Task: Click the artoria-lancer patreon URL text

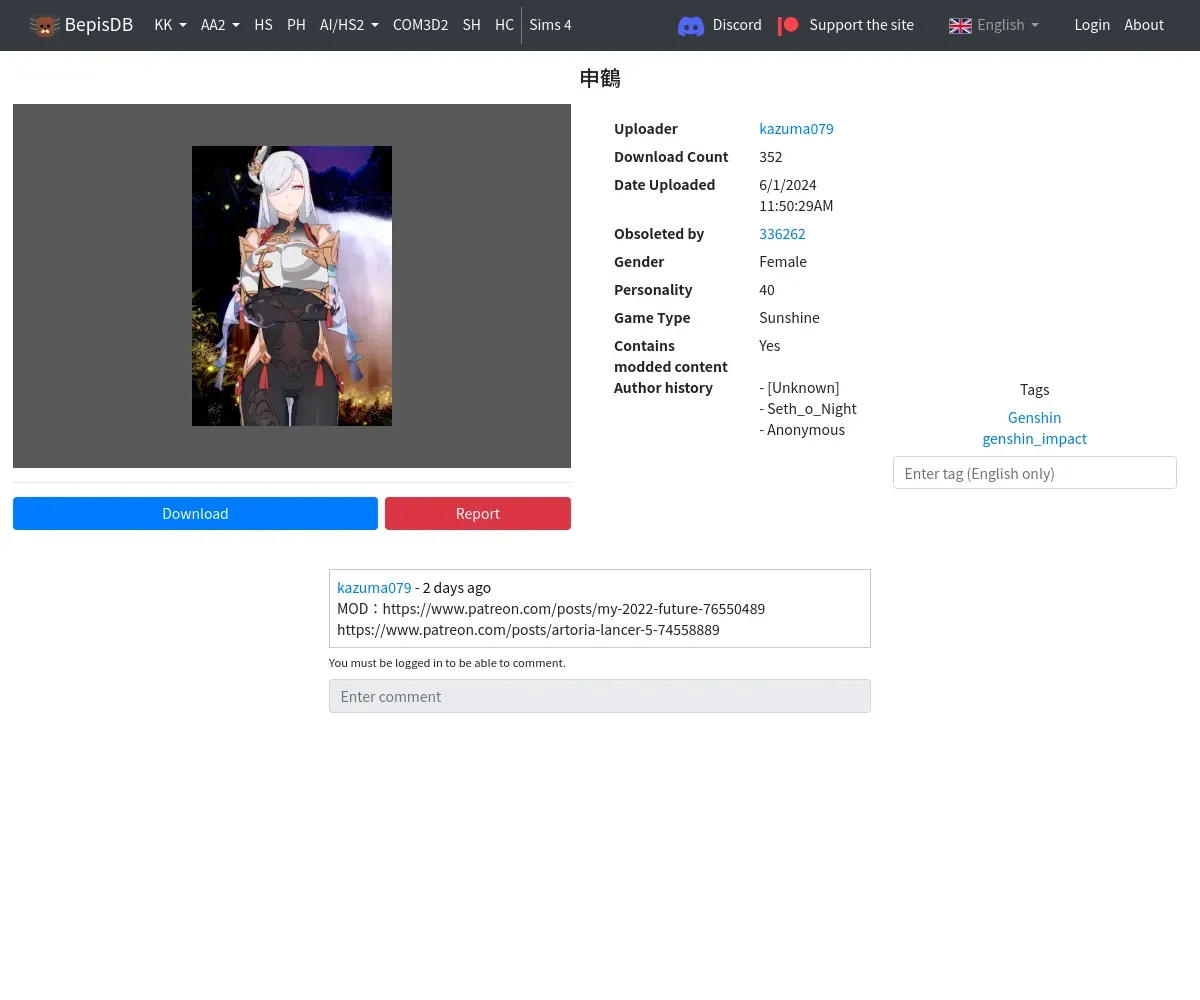Action: tap(528, 630)
